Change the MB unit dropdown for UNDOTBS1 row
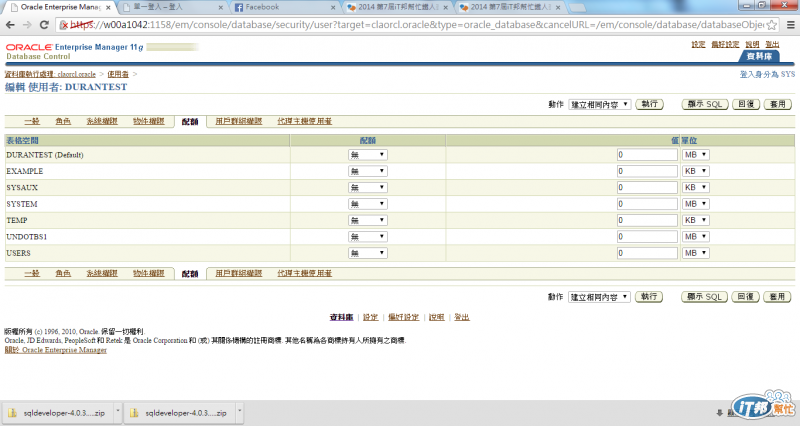Image resolution: width=800 pixels, height=426 pixels. pyautogui.click(x=695, y=236)
